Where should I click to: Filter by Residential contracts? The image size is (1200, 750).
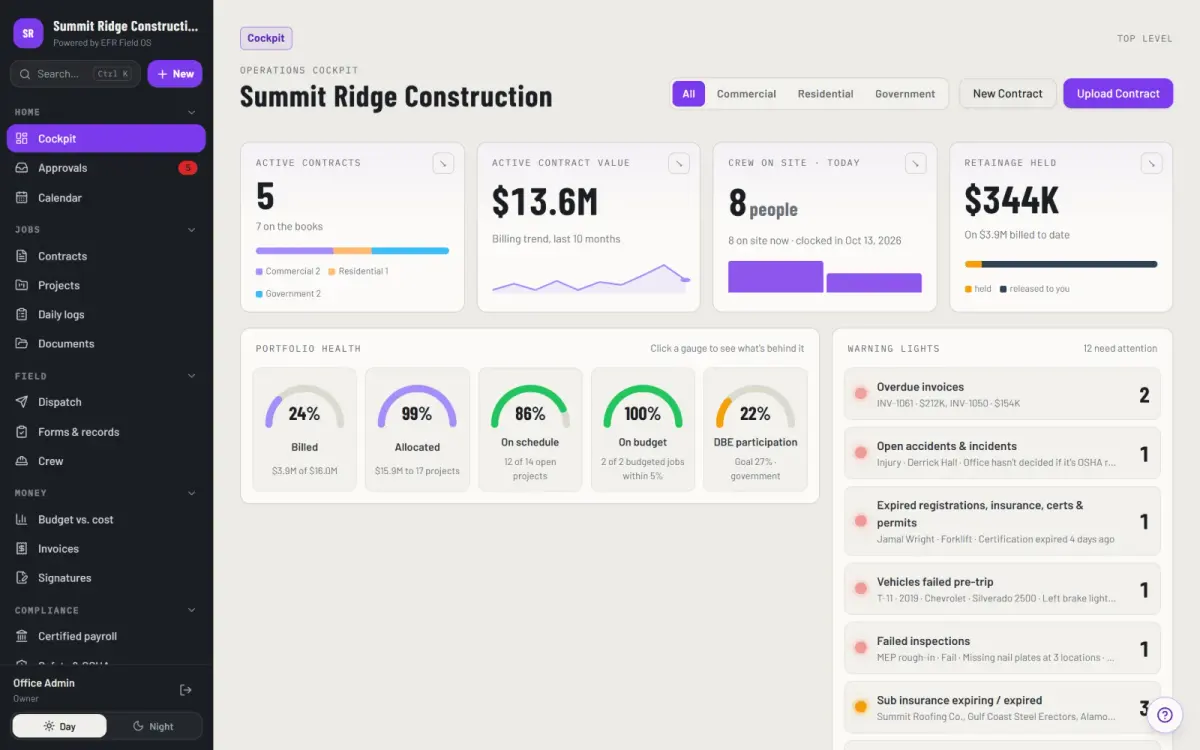(825, 94)
